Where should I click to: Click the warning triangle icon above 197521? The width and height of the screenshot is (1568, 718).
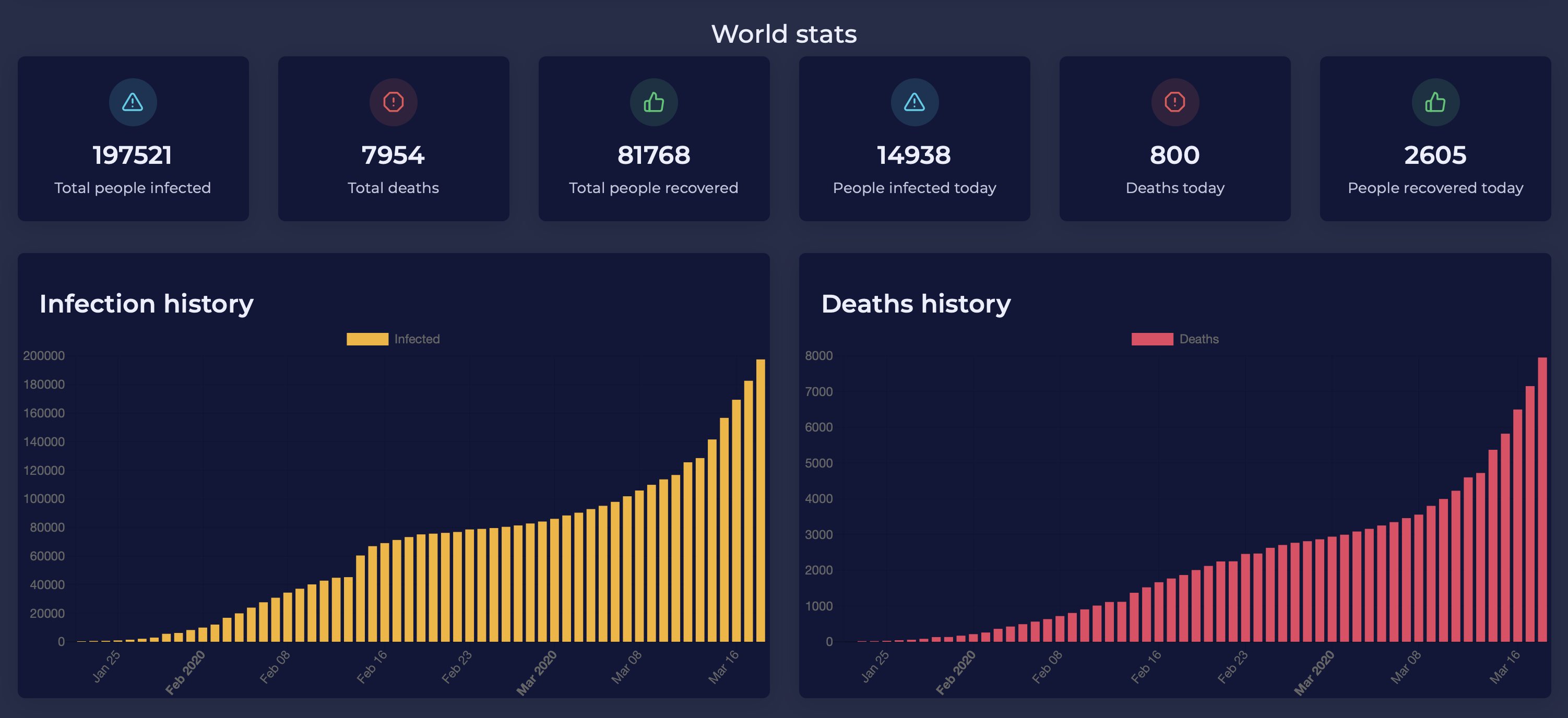click(x=133, y=102)
